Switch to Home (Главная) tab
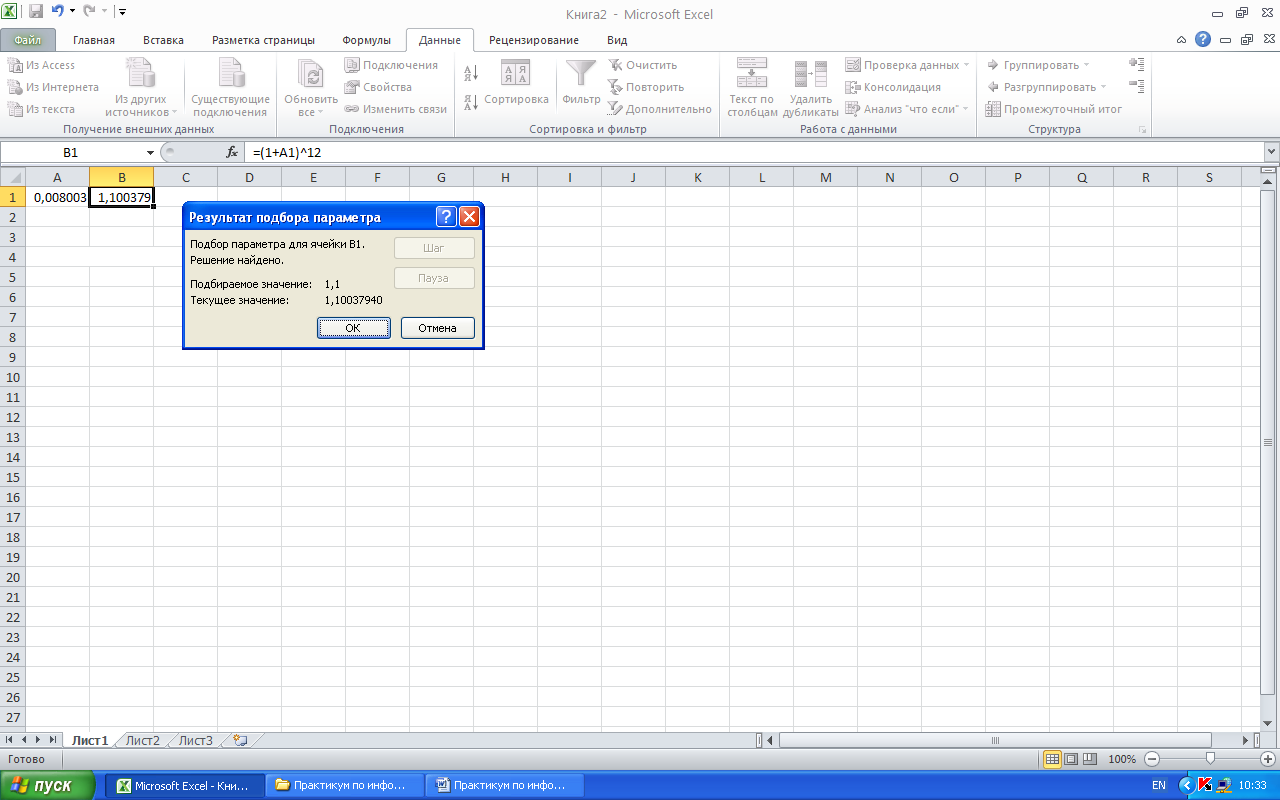1280x800 pixels. [x=94, y=40]
